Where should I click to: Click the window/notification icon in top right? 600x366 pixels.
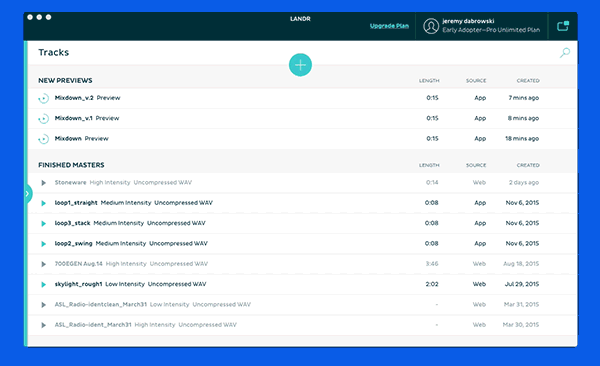click(x=562, y=26)
